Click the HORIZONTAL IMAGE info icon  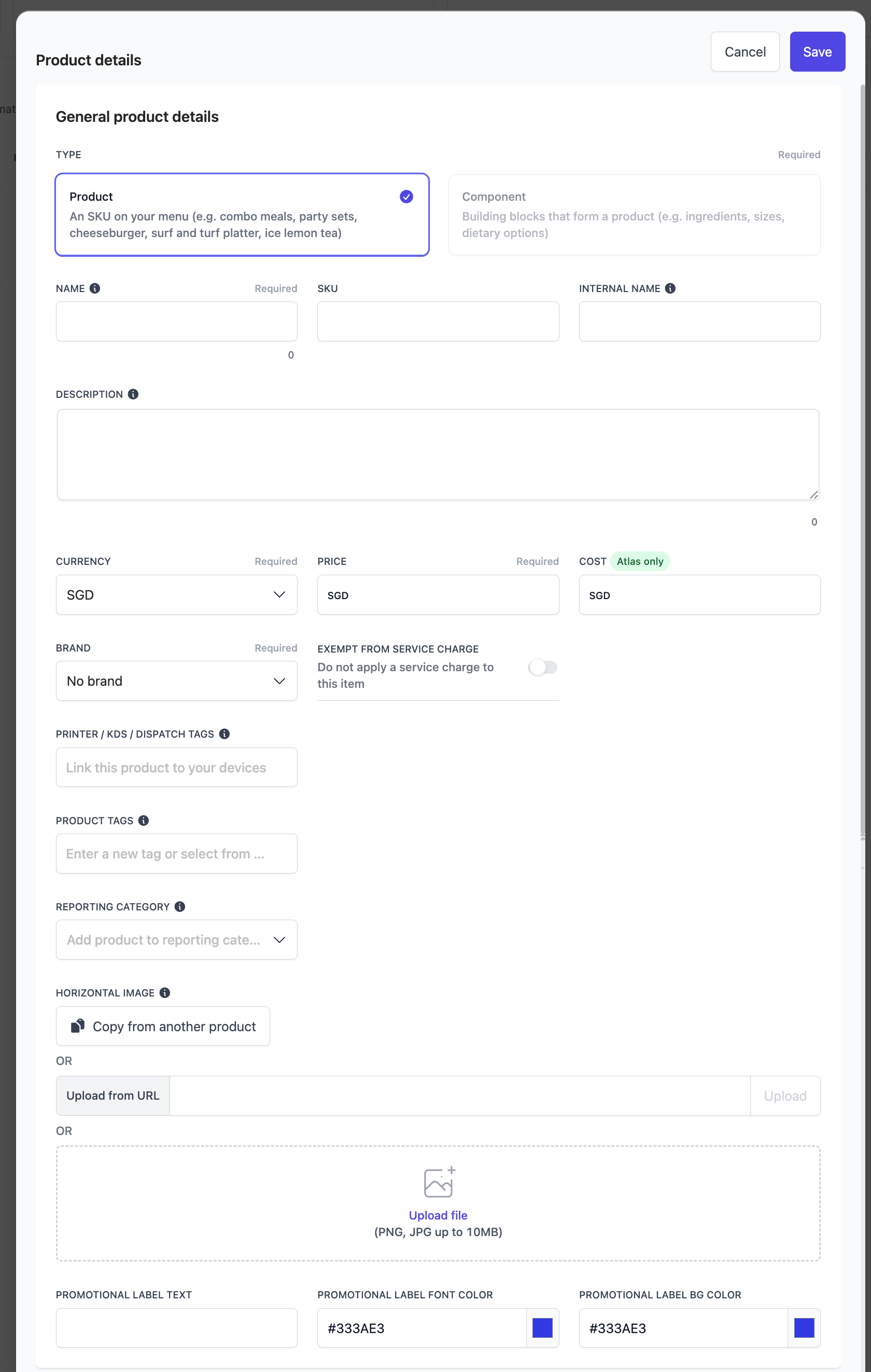tap(165, 992)
